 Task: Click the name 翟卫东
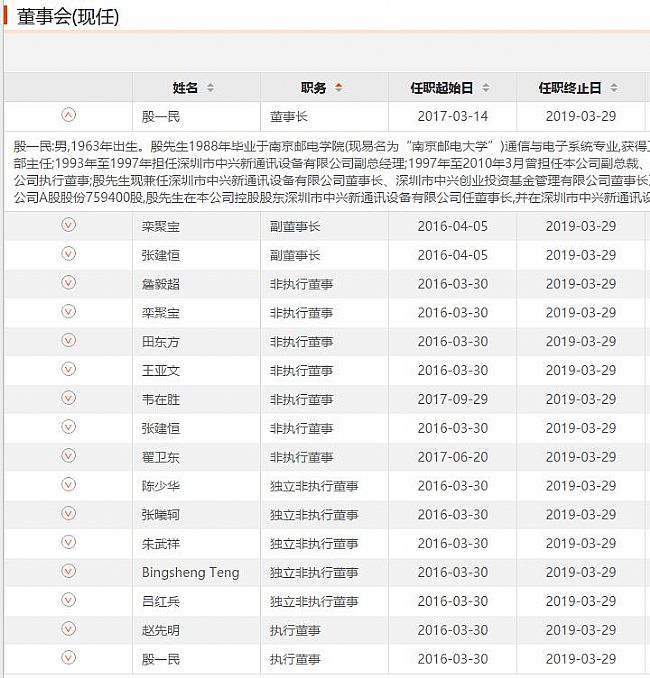(160, 457)
